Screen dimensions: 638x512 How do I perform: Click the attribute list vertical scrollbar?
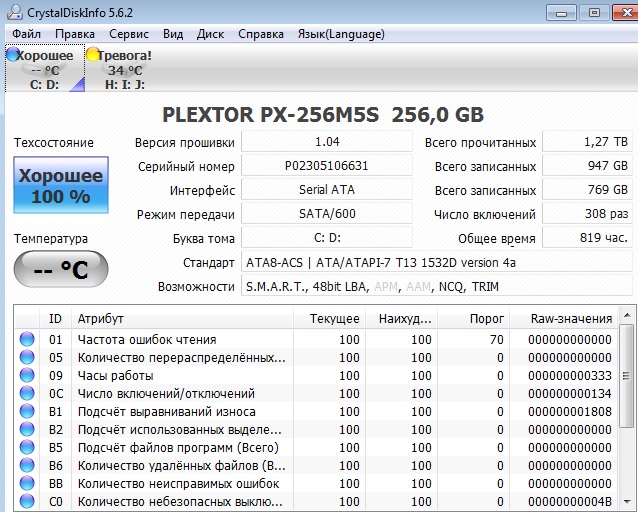pos(628,420)
